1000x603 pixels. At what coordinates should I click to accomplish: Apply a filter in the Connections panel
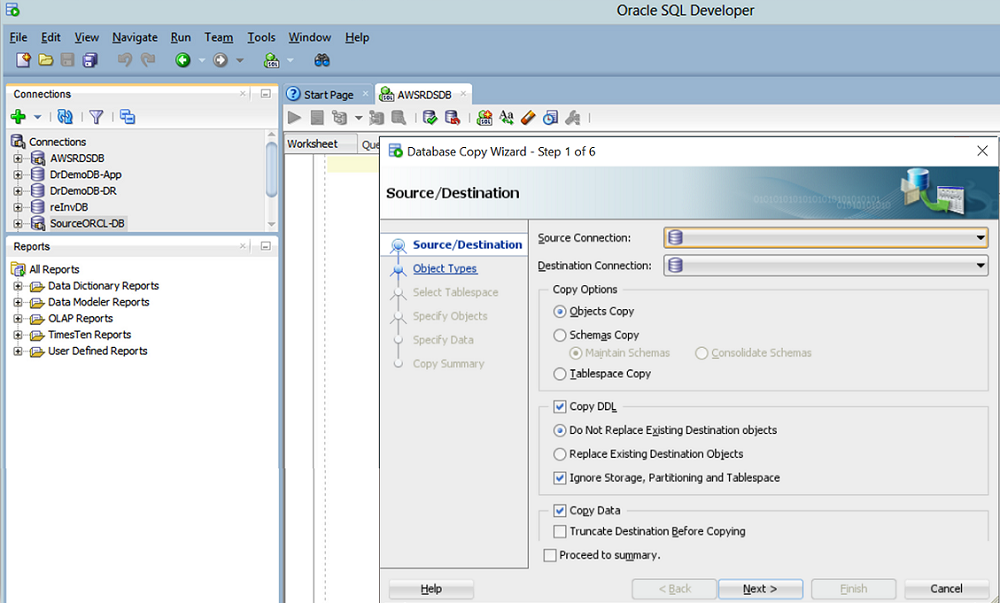pos(95,117)
